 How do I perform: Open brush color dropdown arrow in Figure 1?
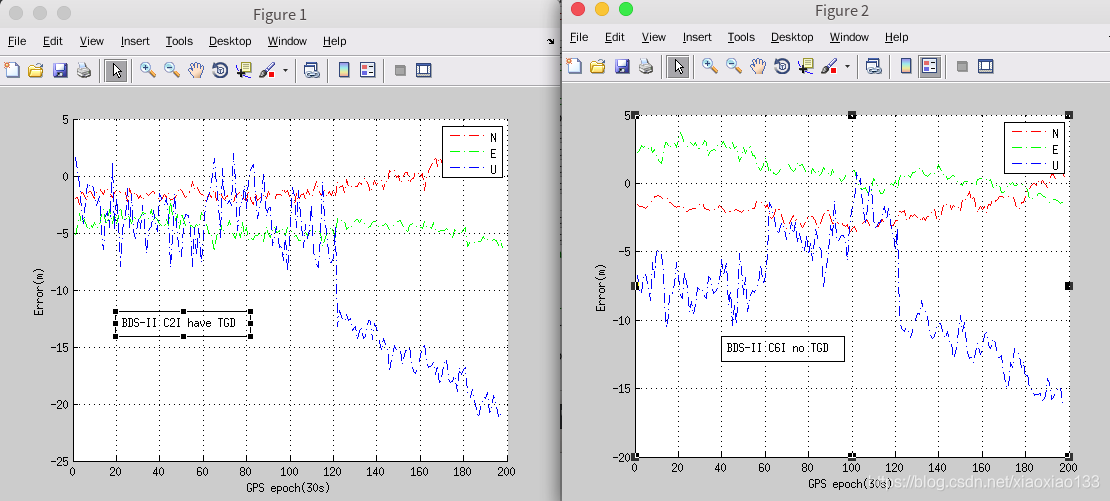pos(285,70)
